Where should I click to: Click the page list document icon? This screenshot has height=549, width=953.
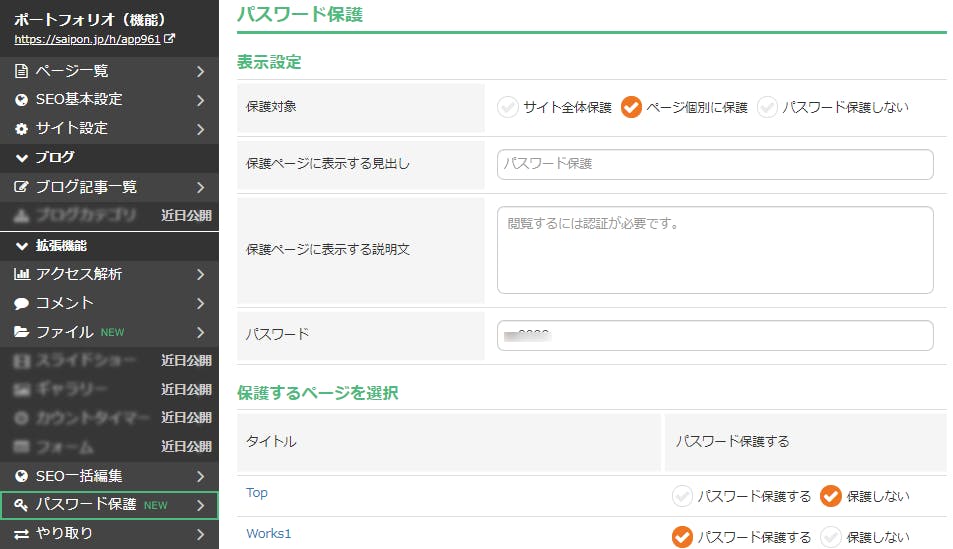tap(21, 71)
